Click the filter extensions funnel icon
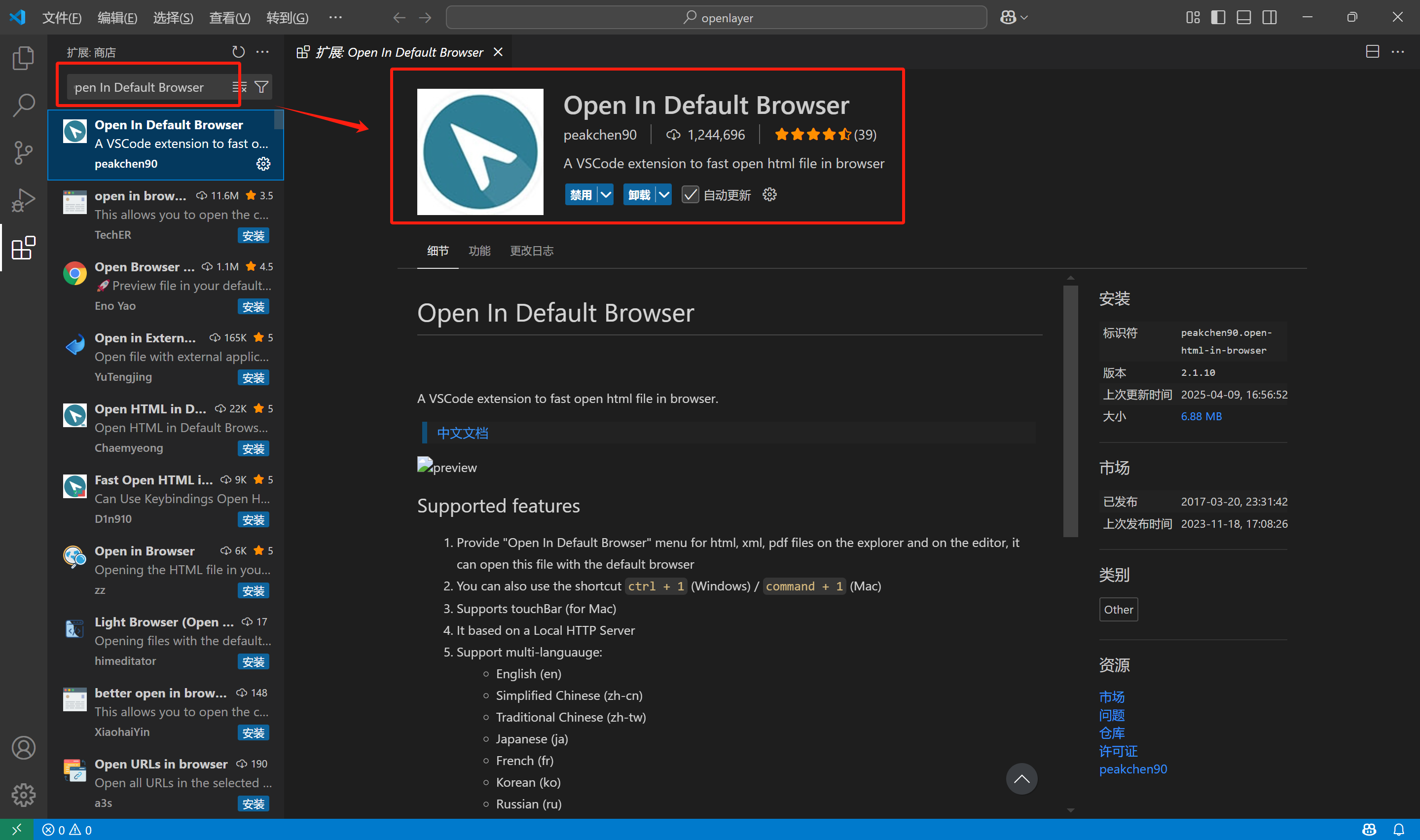Screen dimensions: 1420x840 tap(261, 87)
